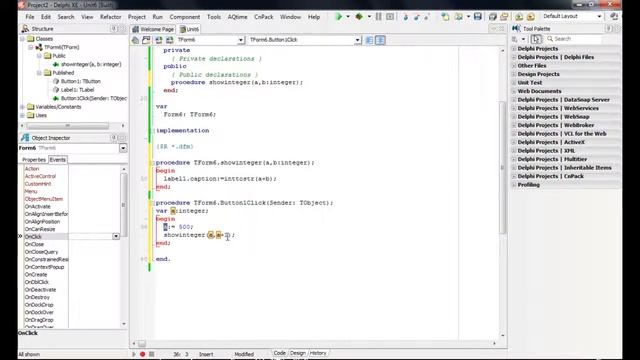Select showinteger(a, b: integer) in Structure
640x360 pixels.
coord(91,64)
